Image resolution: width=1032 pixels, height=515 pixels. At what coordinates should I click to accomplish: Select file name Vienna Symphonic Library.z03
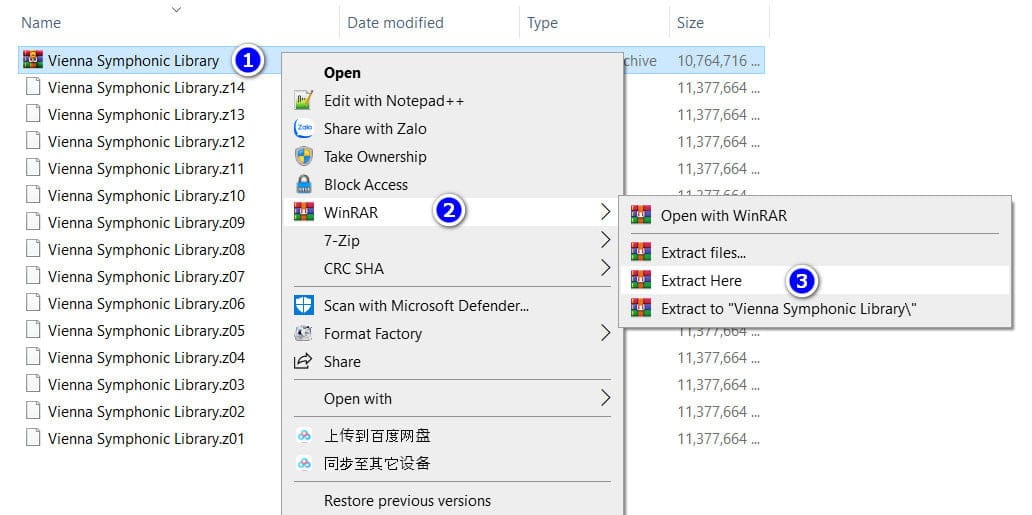(x=146, y=385)
